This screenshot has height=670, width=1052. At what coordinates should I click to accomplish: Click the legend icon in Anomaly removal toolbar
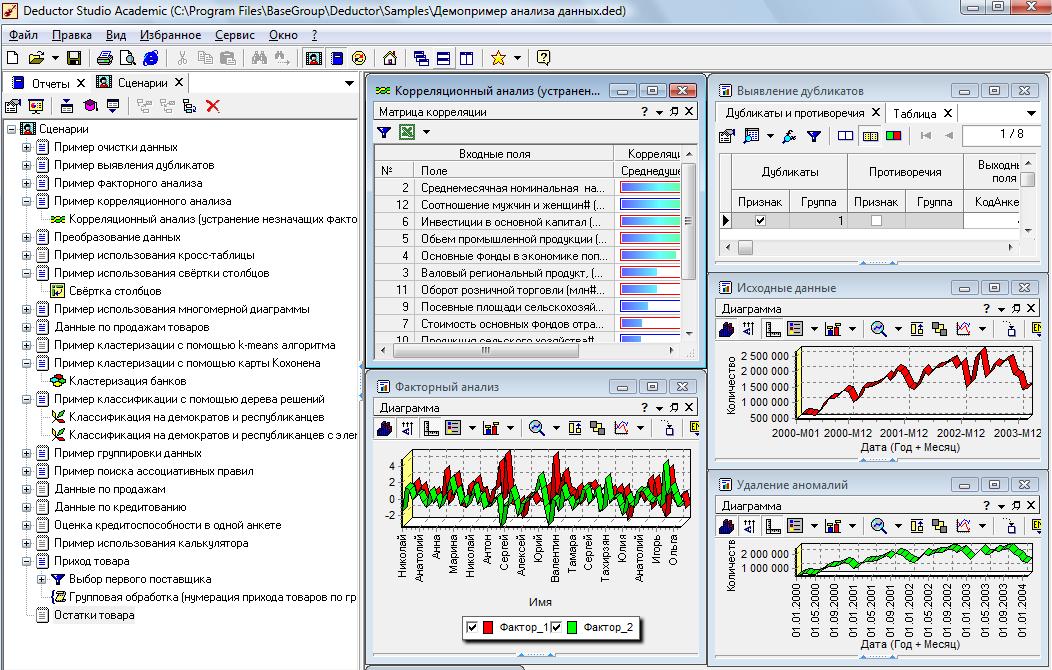coord(795,526)
